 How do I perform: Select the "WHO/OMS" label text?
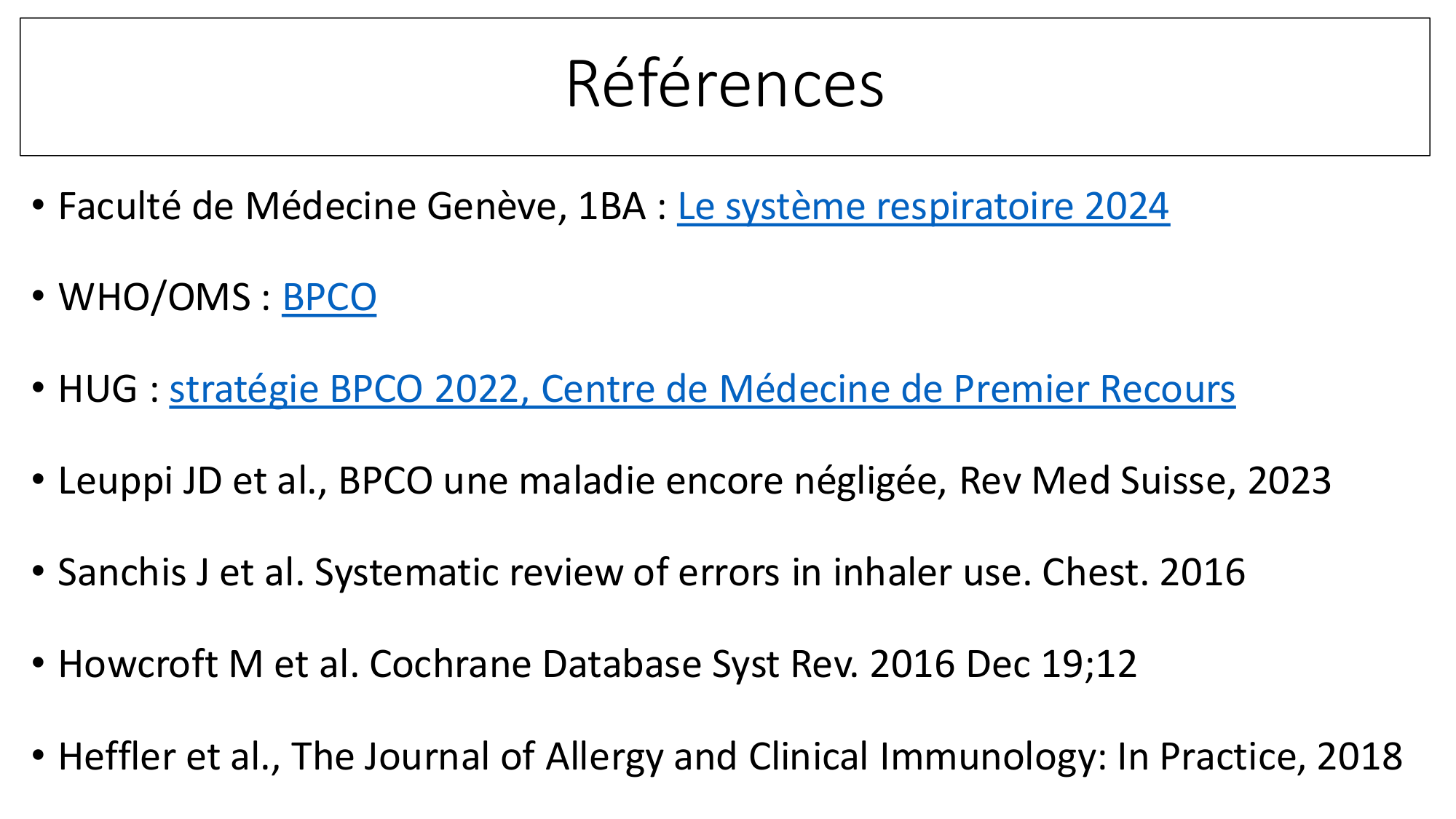(154, 298)
